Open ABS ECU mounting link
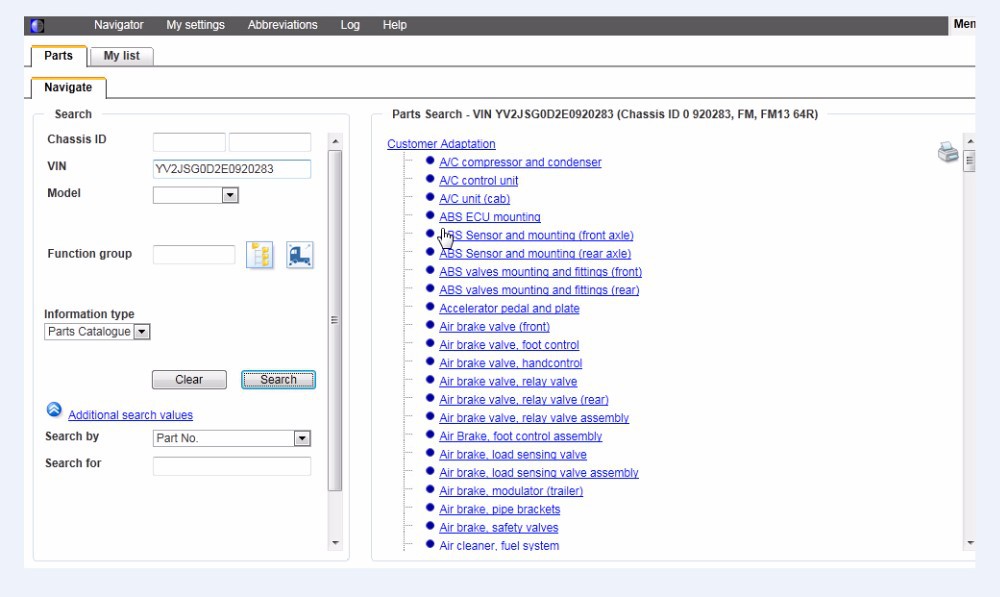 pos(490,217)
